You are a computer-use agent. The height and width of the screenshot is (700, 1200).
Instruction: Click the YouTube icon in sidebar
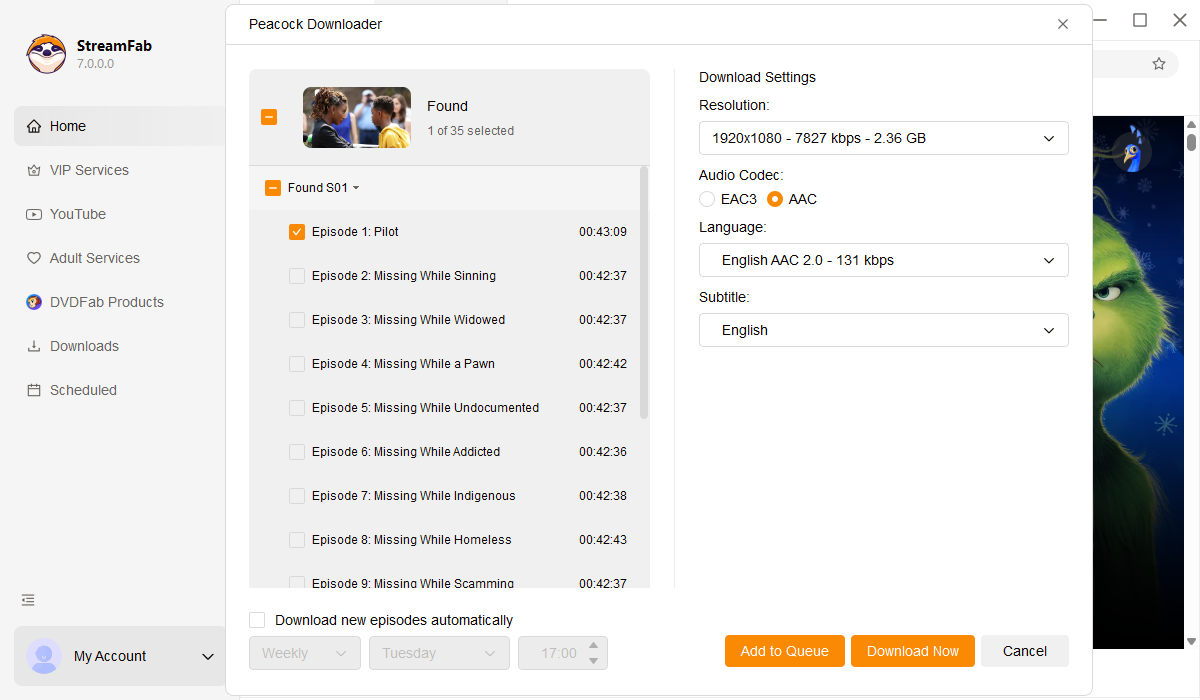(34, 215)
